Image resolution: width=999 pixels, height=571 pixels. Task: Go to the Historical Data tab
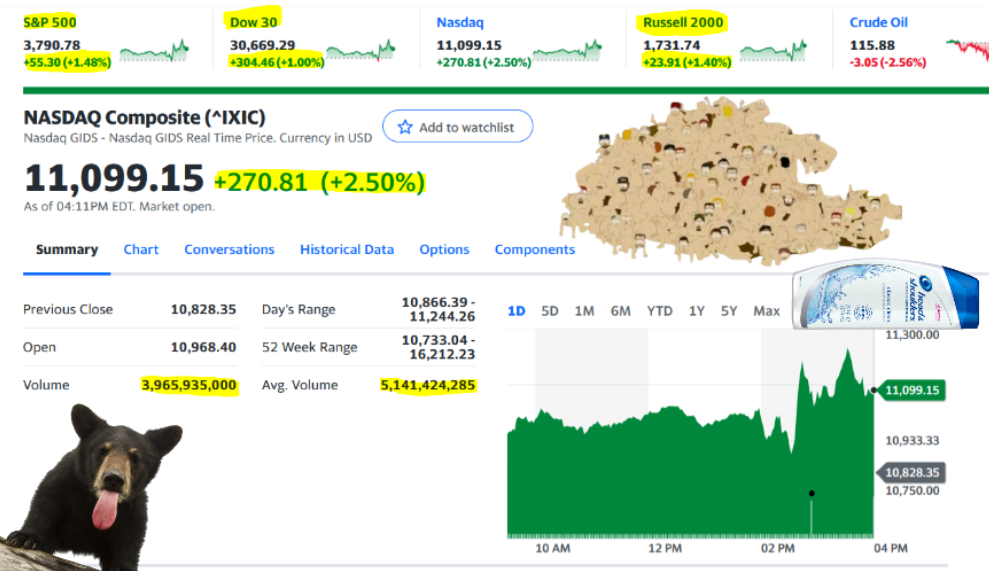pos(347,250)
